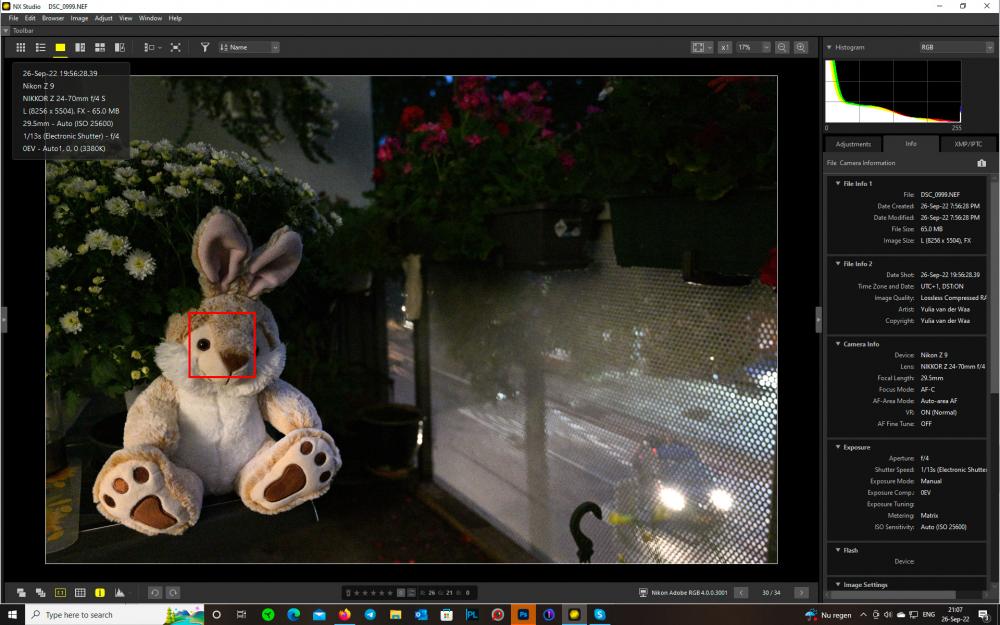The image size is (1000, 625).
Task: Click the photo of the plush bunny
Action: pos(411,320)
